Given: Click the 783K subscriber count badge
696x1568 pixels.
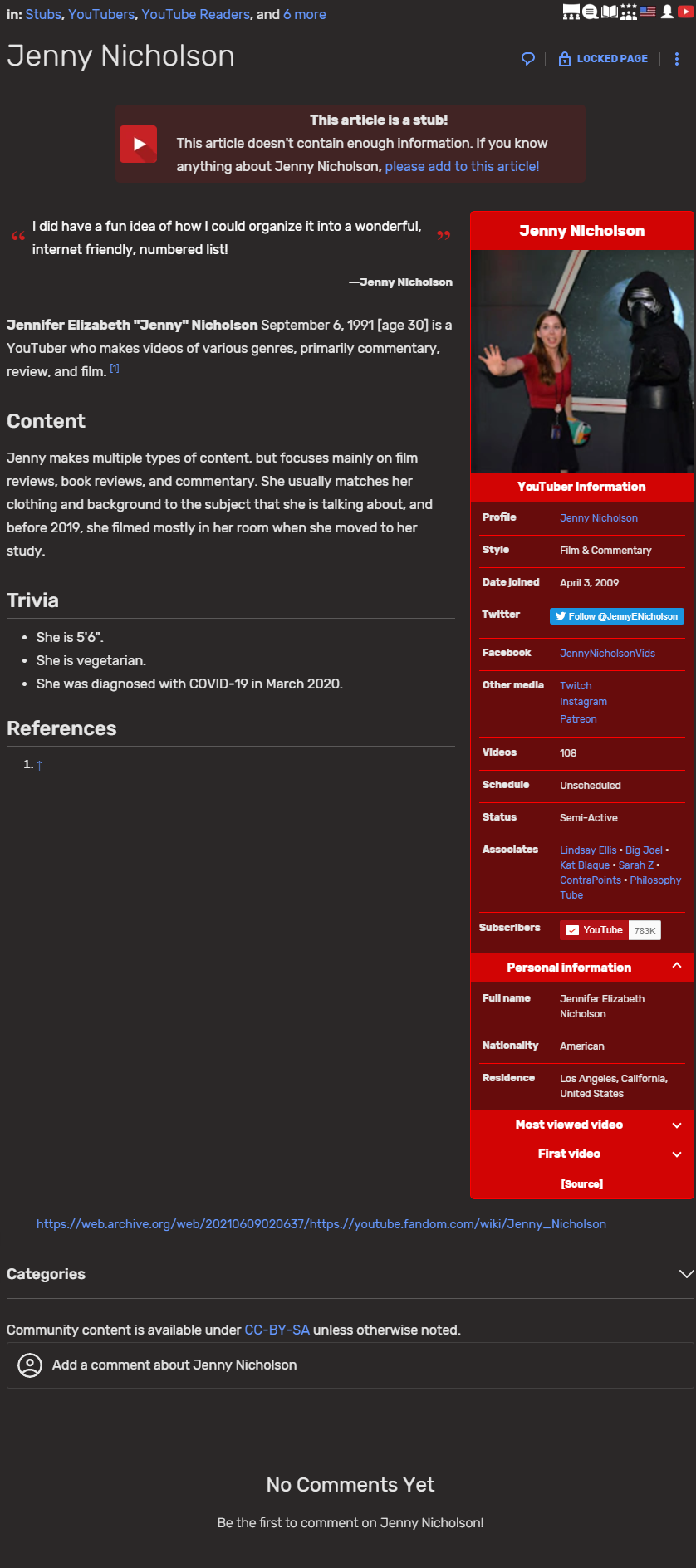Looking at the screenshot, I should (x=645, y=930).
